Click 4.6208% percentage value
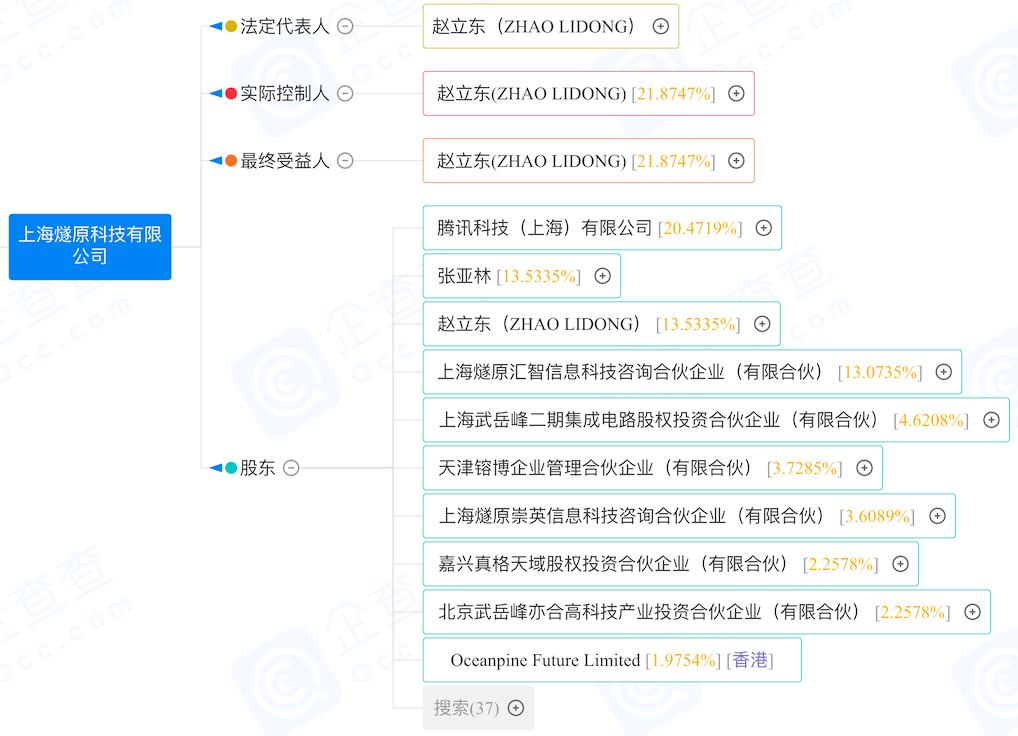Image resolution: width=1018 pixels, height=736 pixels. pos(931,421)
